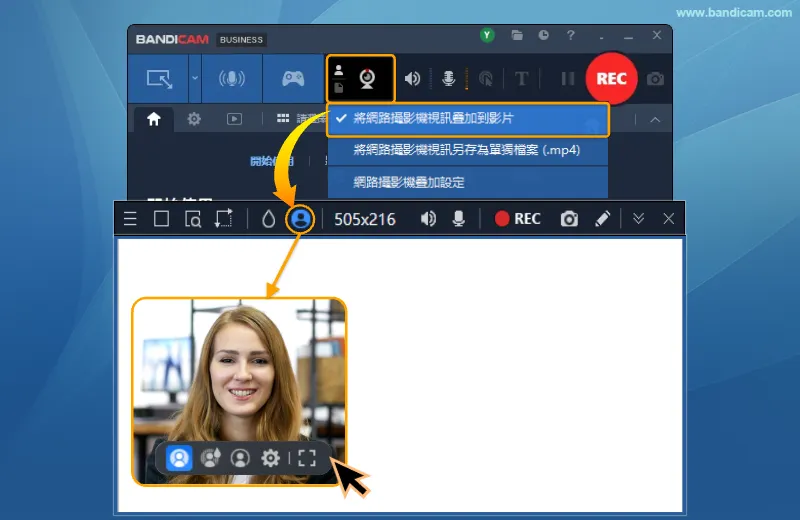The image size is (800, 520).
Task: Open the green Y account icon
Action: [x=487, y=35]
